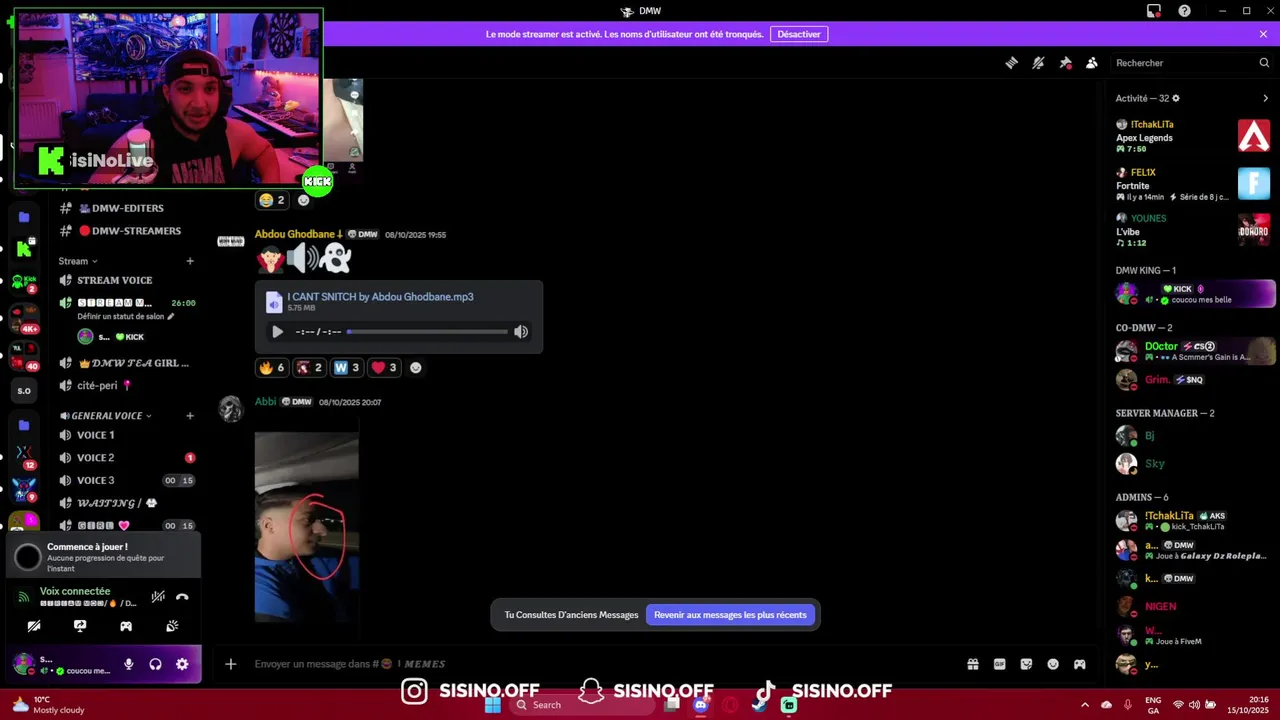Add the fire reaction with count 6
The height and width of the screenshot is (720, 1280).
(x=272, y=368)
